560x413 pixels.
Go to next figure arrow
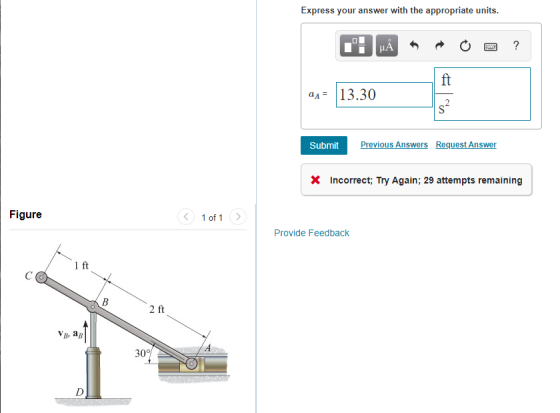click(238, 217)
